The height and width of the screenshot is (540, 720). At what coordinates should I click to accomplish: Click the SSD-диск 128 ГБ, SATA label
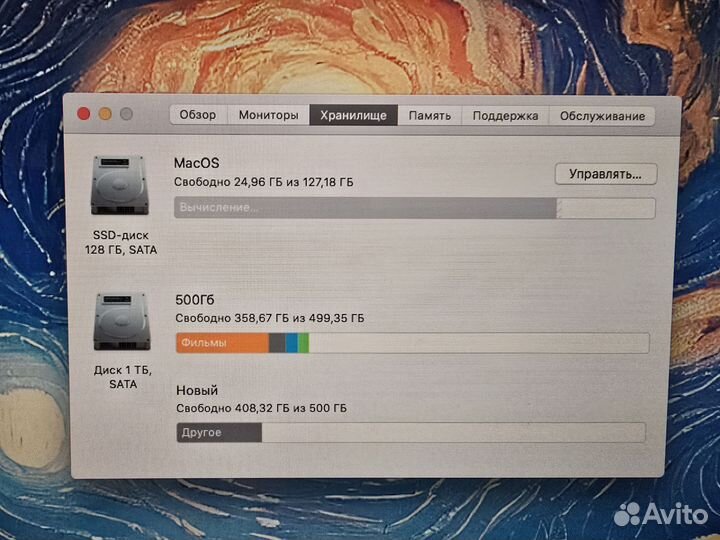[x=121, y=242]
